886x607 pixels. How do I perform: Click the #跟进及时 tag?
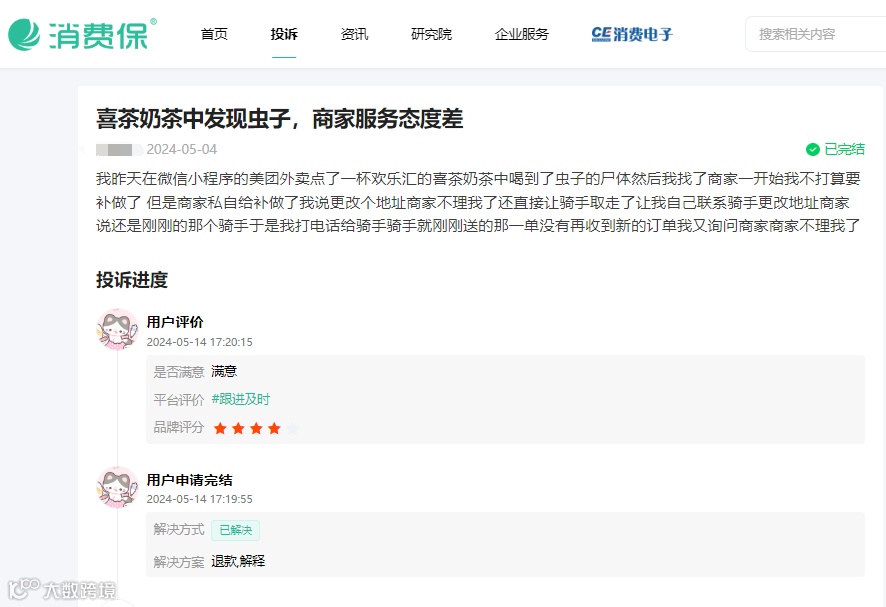click(241, 400)
